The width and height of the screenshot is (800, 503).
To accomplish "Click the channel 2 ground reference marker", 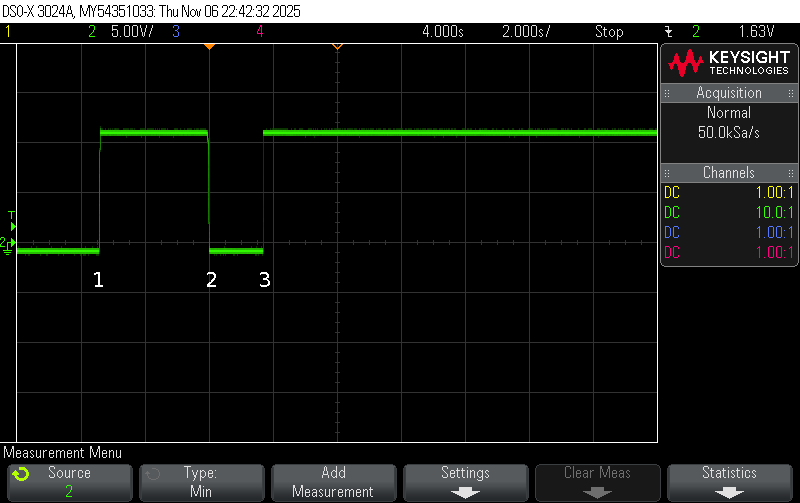I will [7, 245].
